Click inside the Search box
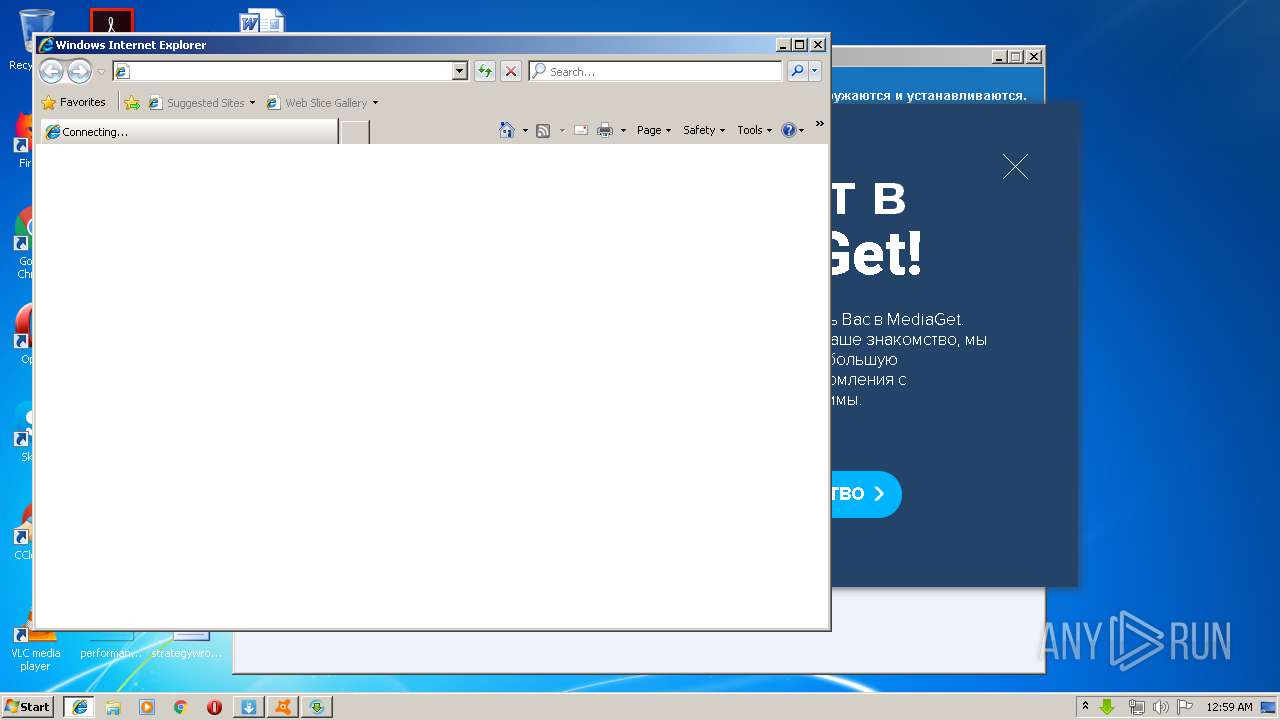This screenshot has height=720, width=1280. pyautogui.click(x=656, y=71)
